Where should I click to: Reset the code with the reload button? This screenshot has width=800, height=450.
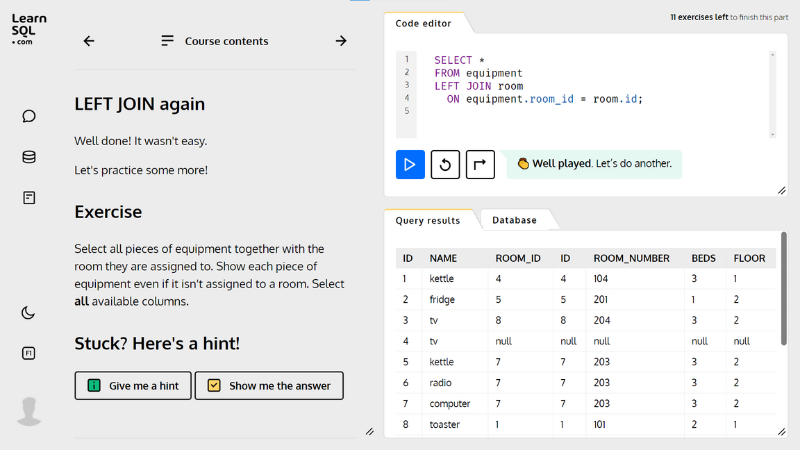click(445, 164)
